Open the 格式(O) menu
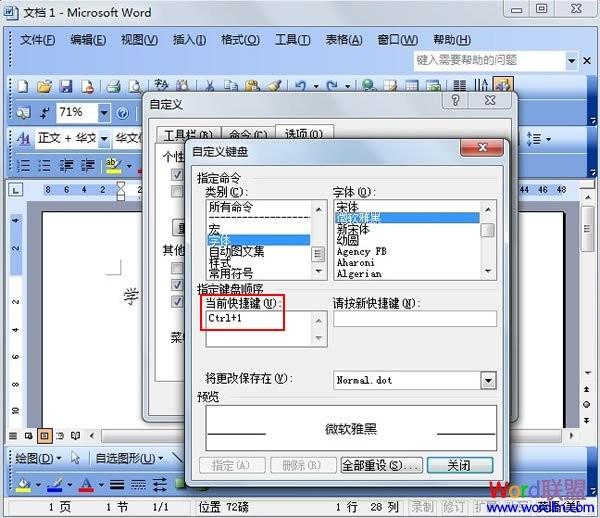This screenshot has width=600, height=518. [239, 40]
